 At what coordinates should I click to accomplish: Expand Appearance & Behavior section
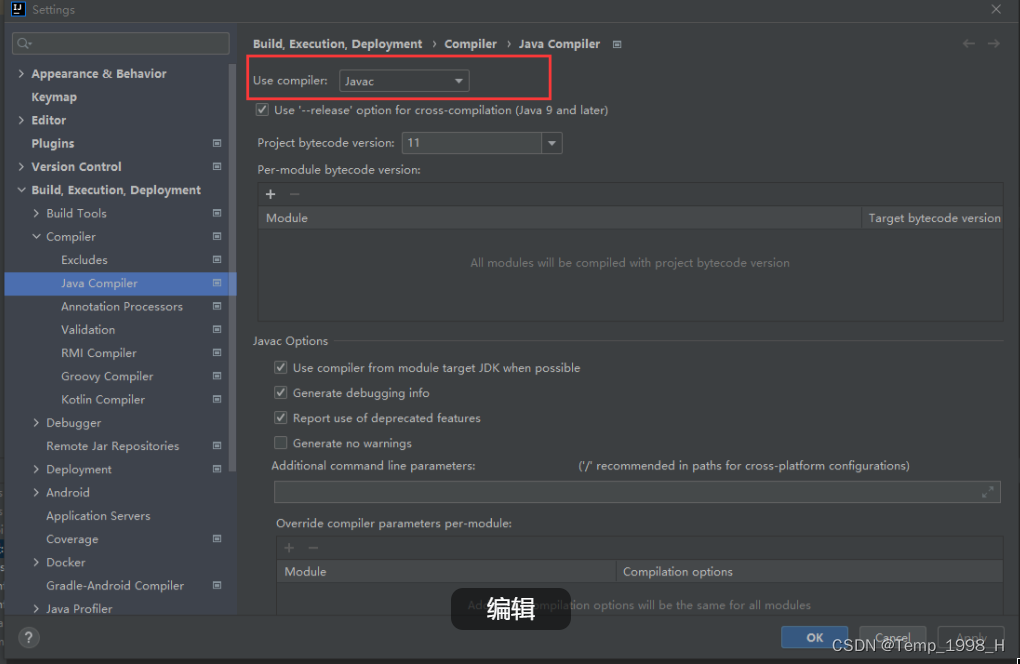point(21,73)
